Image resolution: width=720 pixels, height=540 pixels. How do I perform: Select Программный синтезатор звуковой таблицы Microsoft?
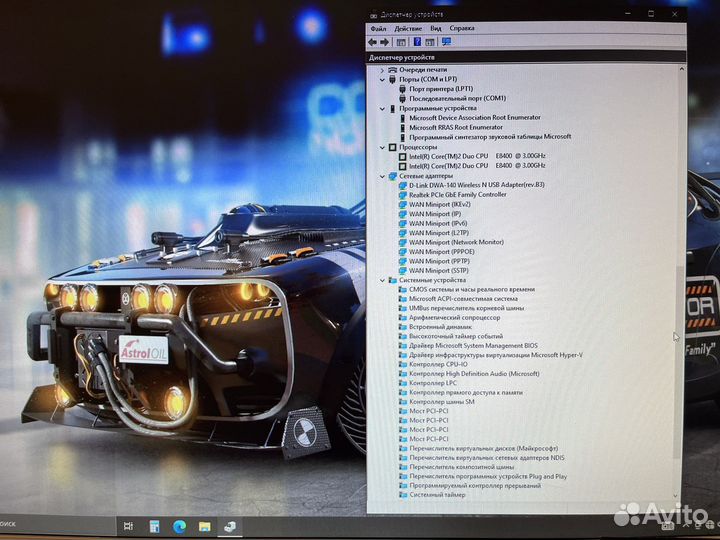click(x=490, y=136)
